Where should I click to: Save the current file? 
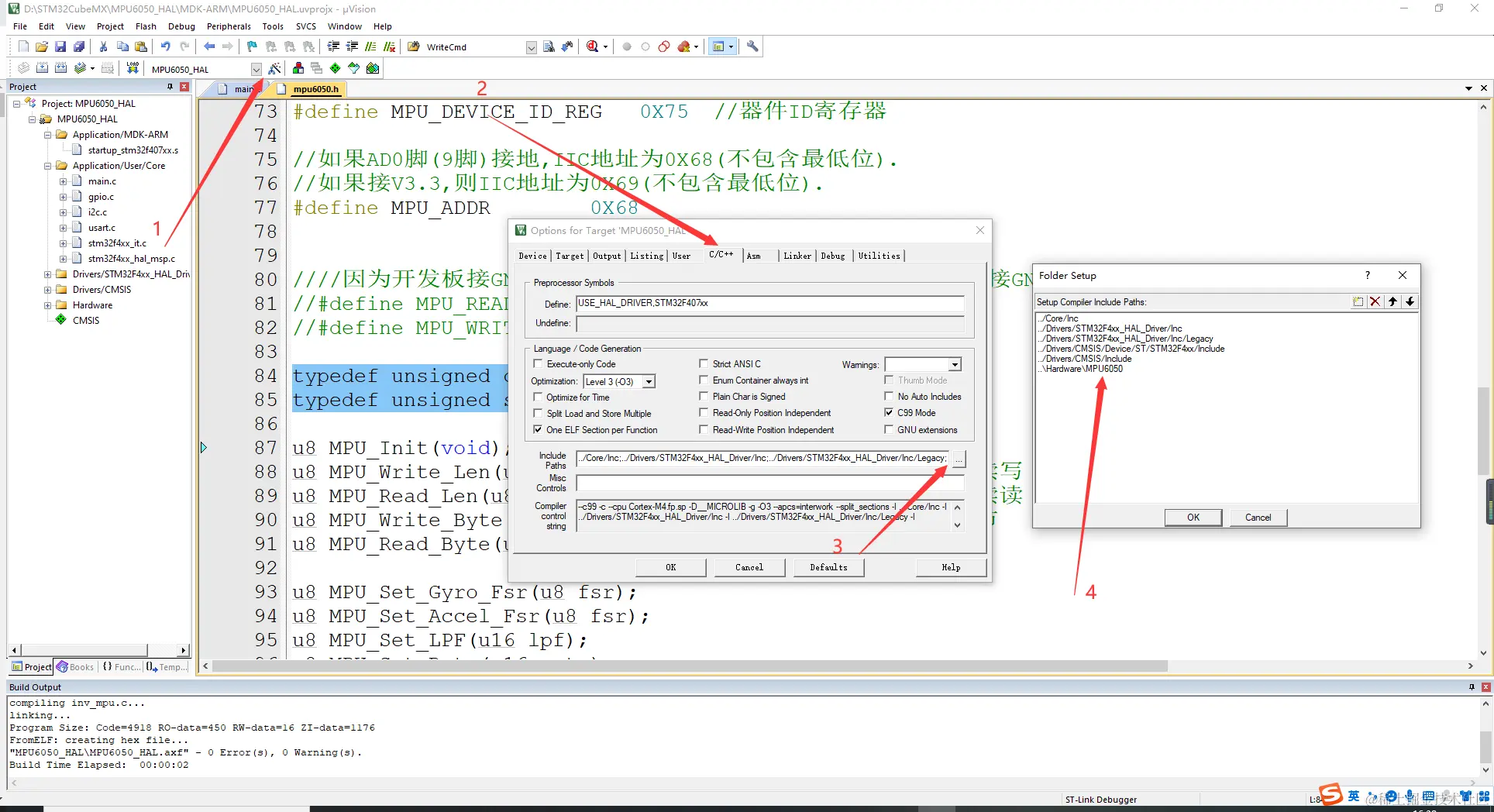60,46
